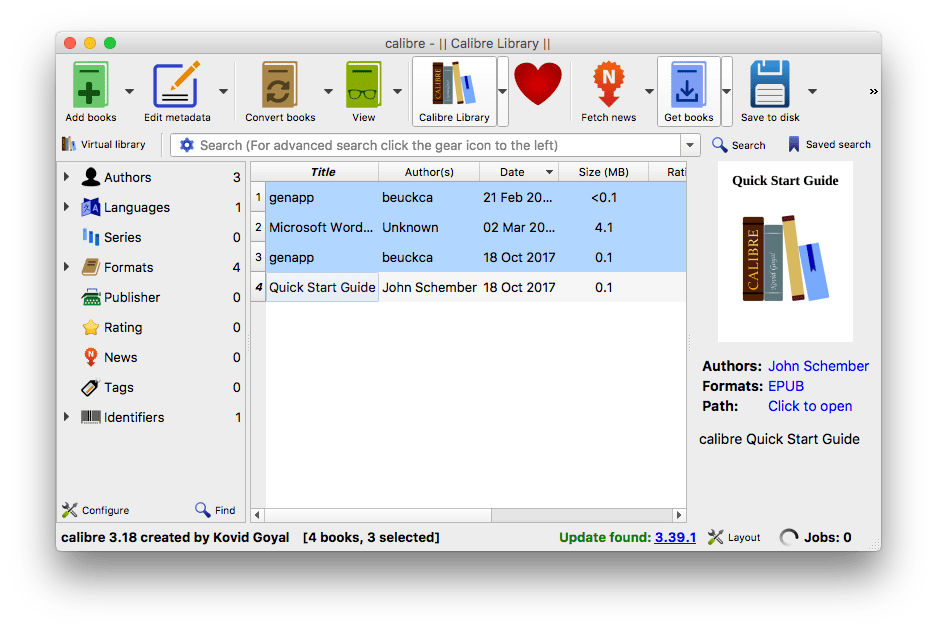Click the Save to disk icon

point(770,85)
